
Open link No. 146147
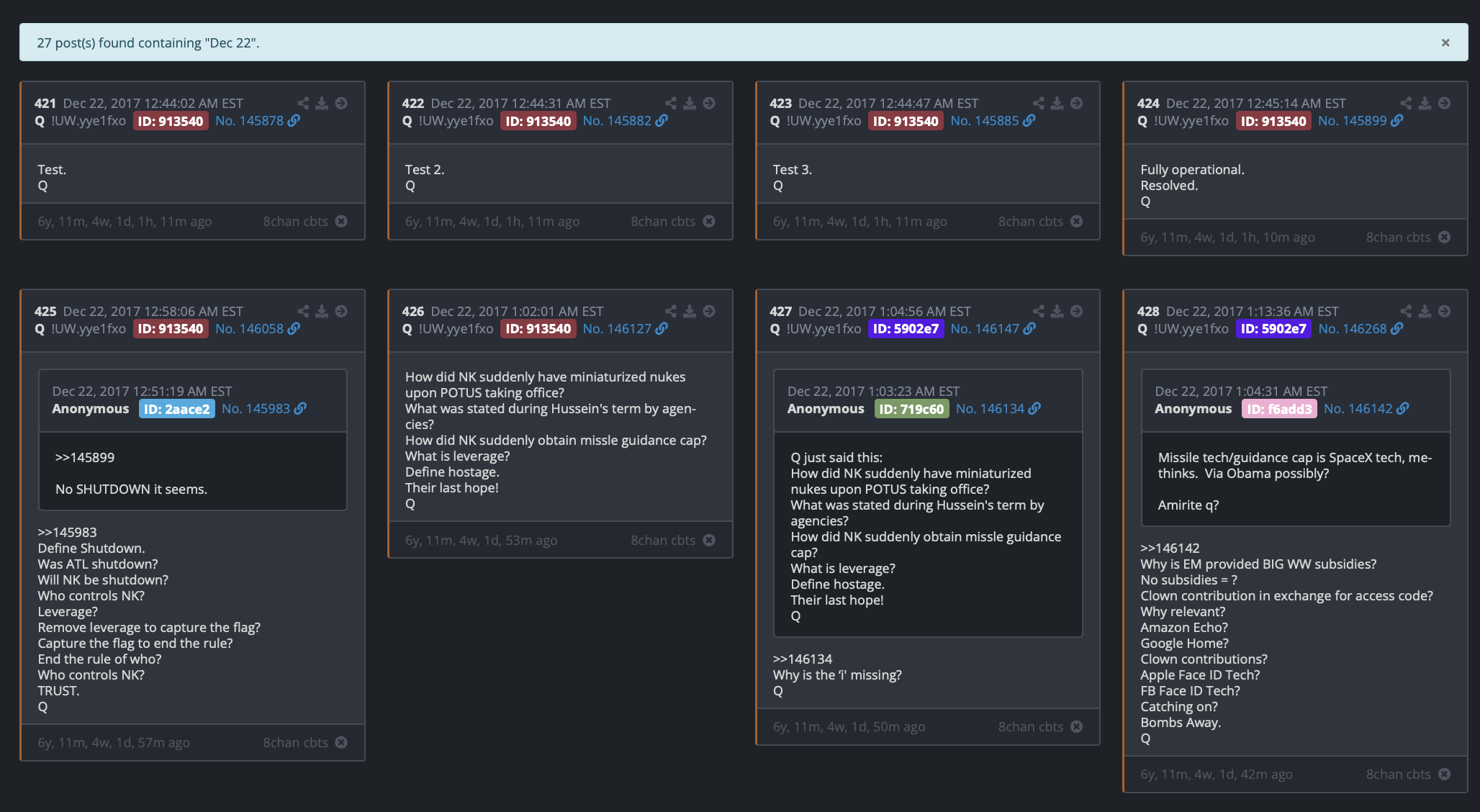click(x=993, y=329)
